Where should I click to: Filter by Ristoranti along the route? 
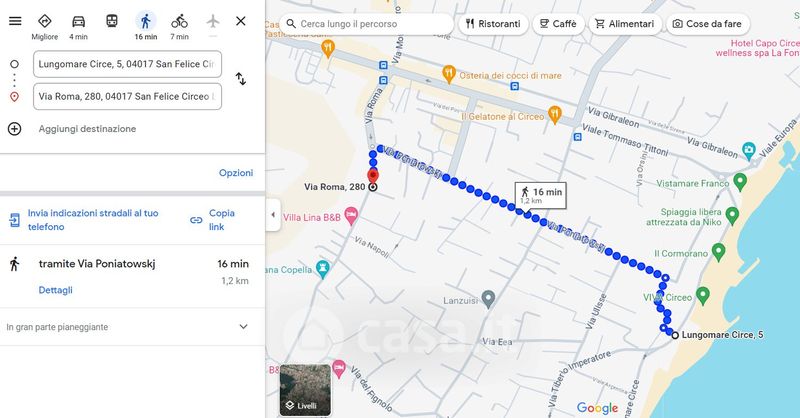click(x=491, y=23)
